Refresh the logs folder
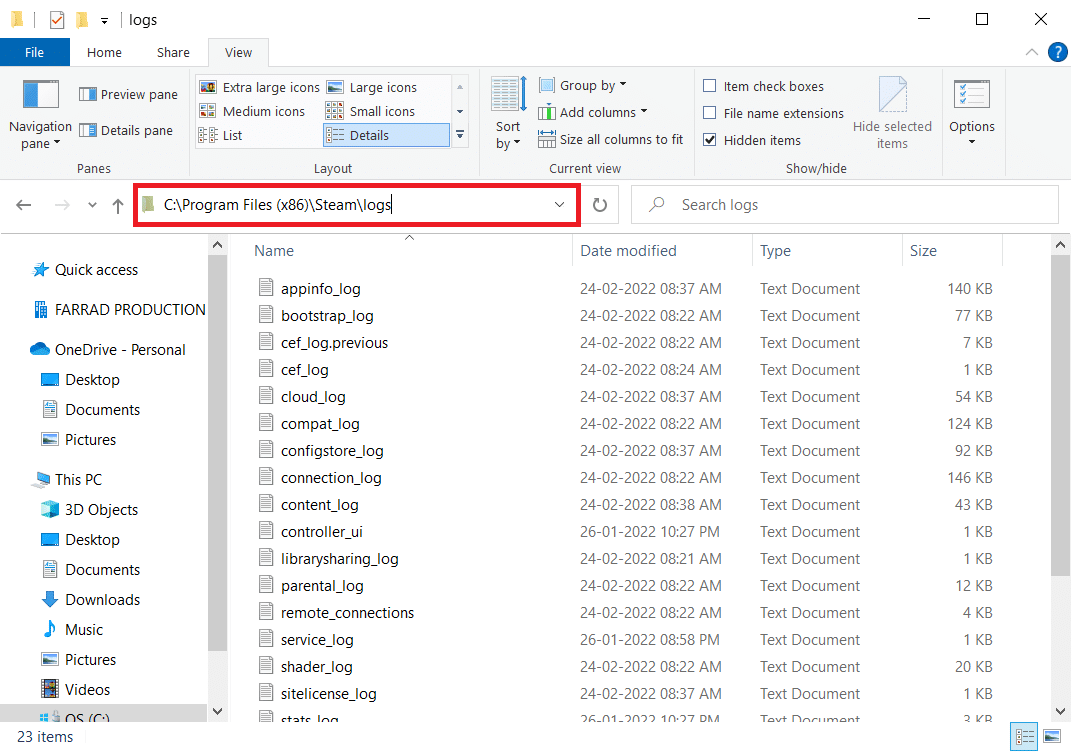This screenshot has height=752, width=1072. coord(600,205)
